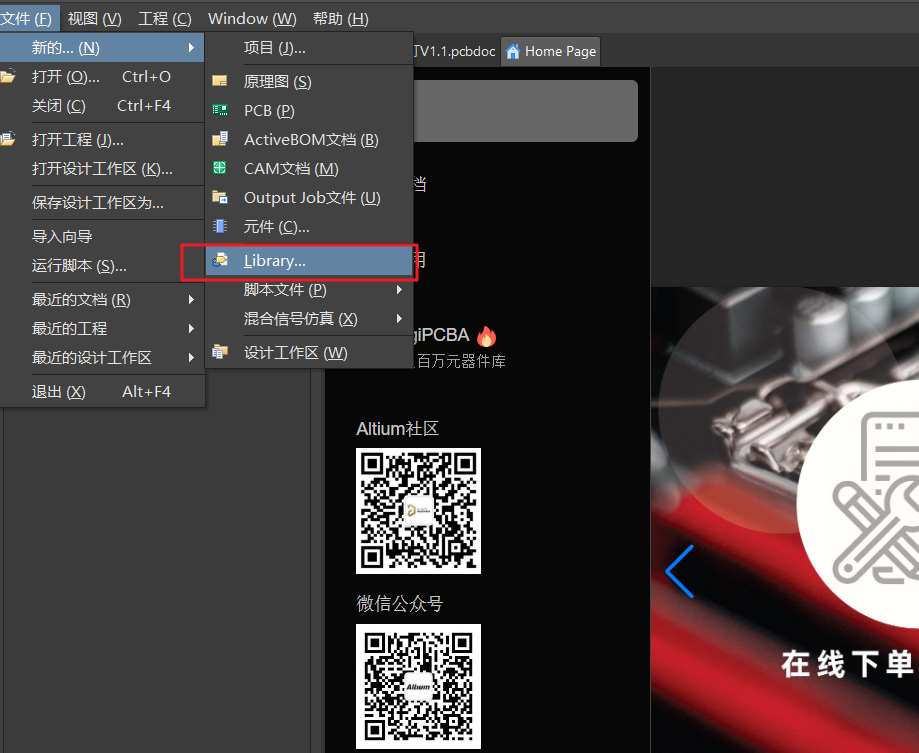The height and width of the screenshot is (753, 919).
Task: Select Library... in the new submenu
Action: click(x=309, y=261)
